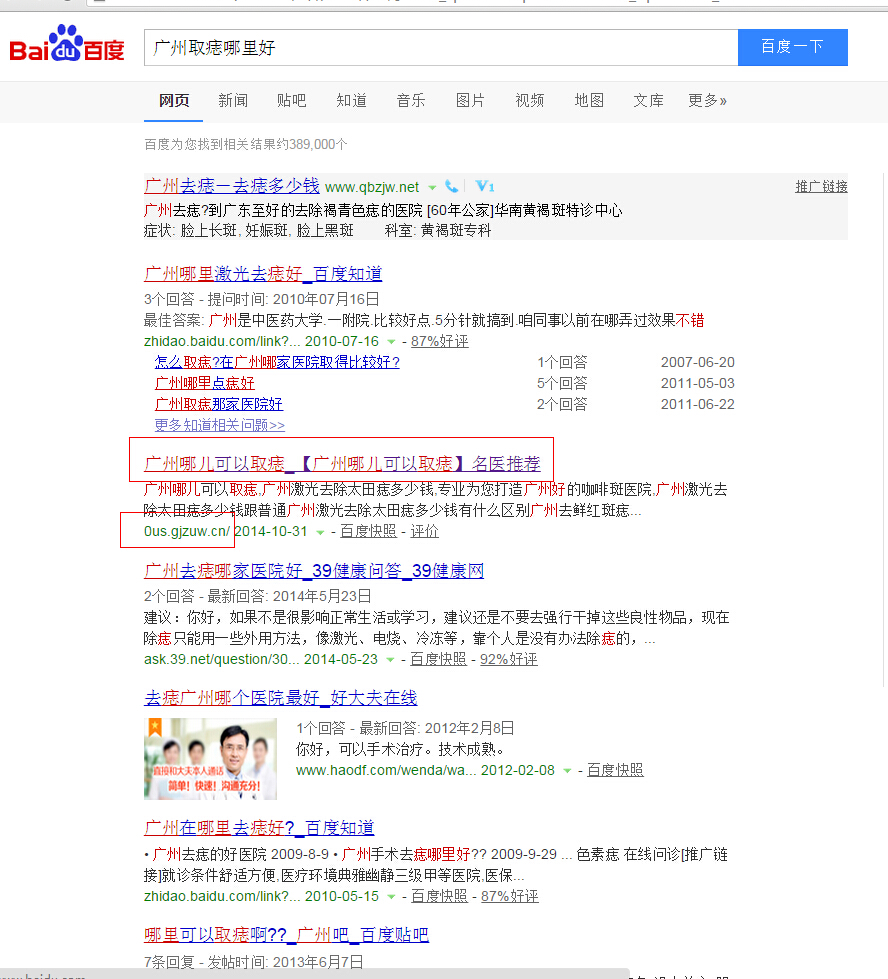Switch to the 文库 tab
The height and width of the screenshot is (979, 888).
(x=648, y=101)
